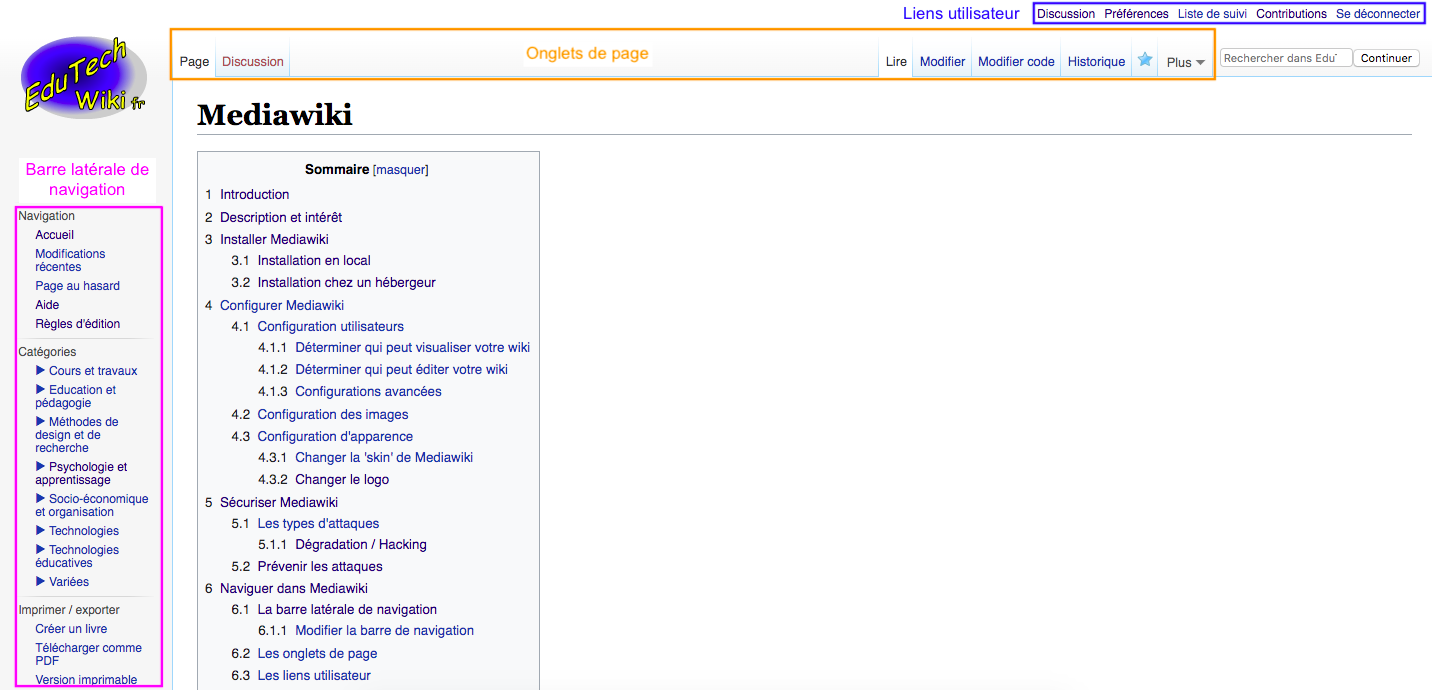
Task: Jump to Sécuriser Mediawiki section
Action: click(x=279, y=502)
